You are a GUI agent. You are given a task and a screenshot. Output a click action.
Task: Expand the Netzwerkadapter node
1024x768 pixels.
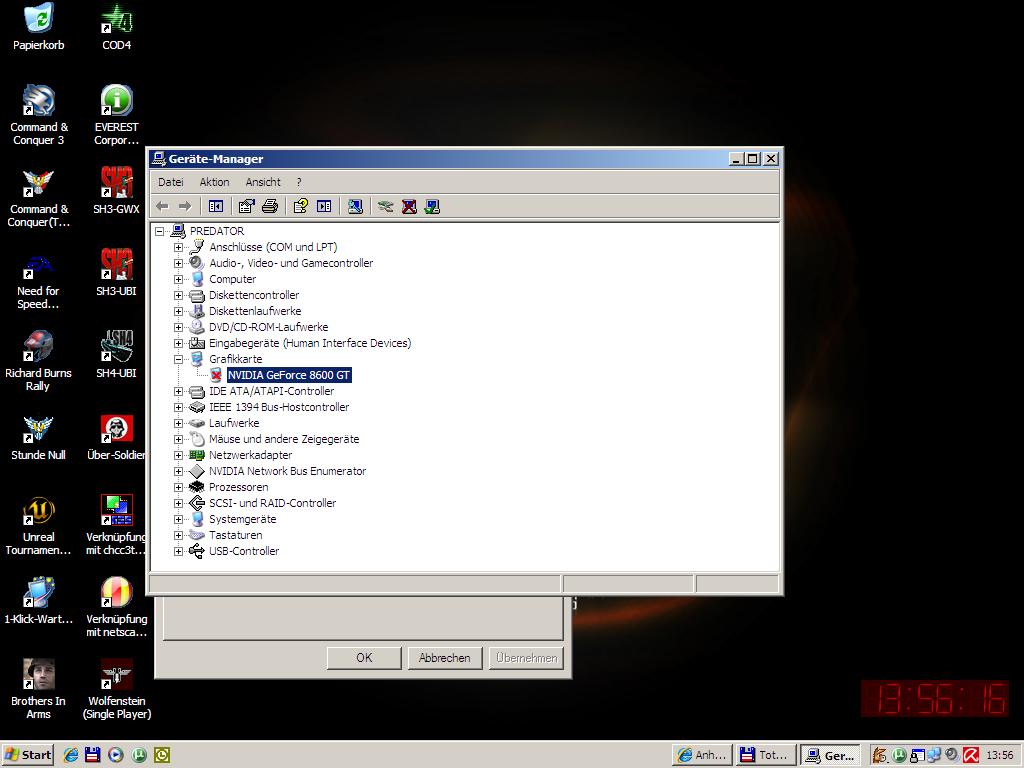(178, 455)
